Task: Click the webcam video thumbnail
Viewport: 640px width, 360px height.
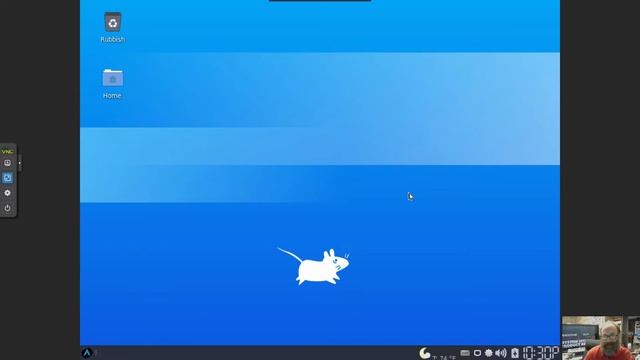Action: coord(600,338)
